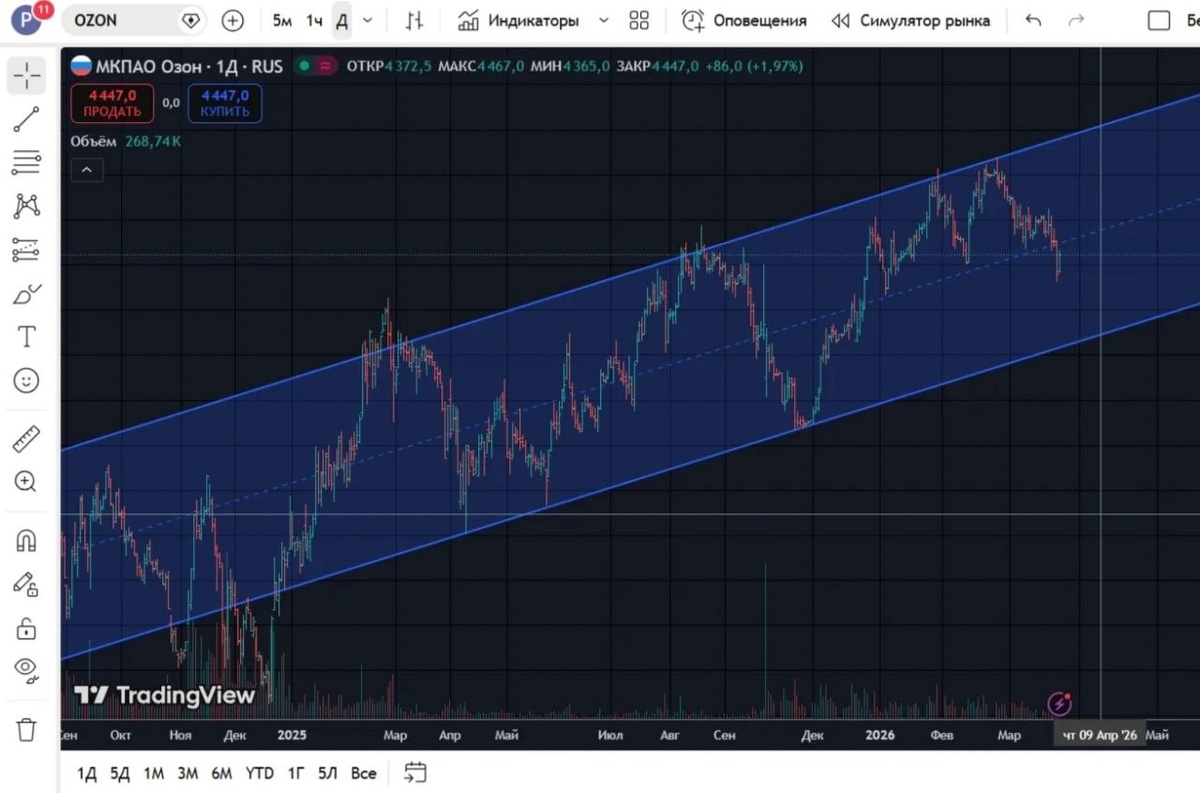Toggle hide all drawings eye icon
This screenshot has width=1200, height=793.
[x=26, y=670]
